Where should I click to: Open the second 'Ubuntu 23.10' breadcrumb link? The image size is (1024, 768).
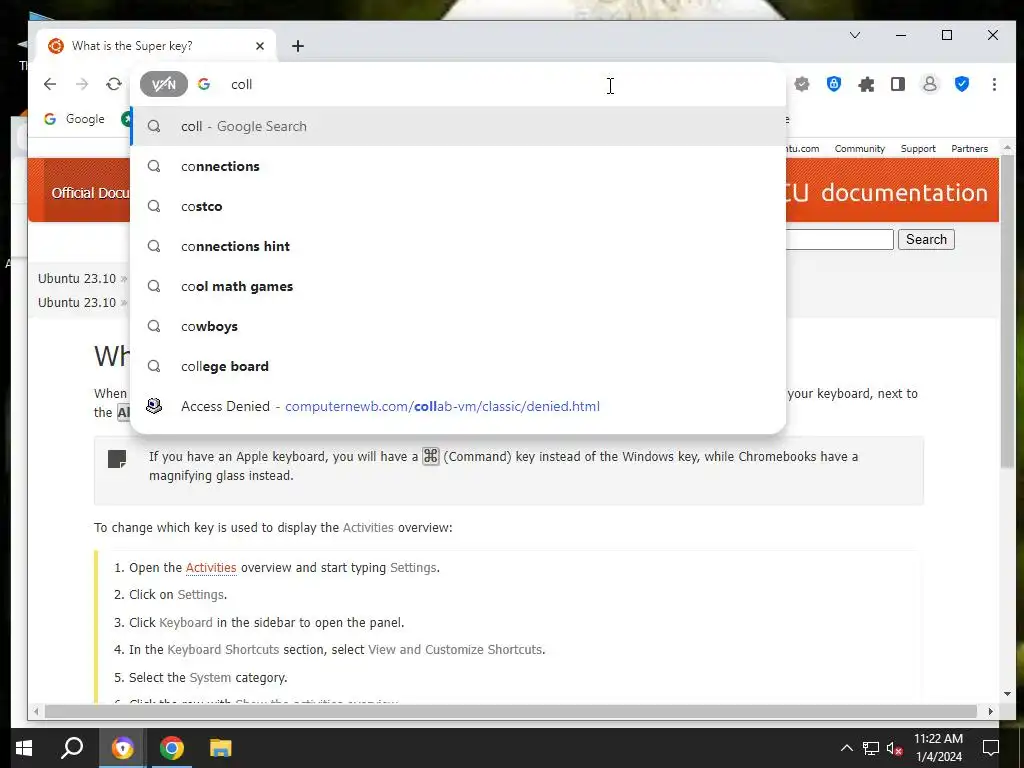pyautogui.click(x=76, y=302)
